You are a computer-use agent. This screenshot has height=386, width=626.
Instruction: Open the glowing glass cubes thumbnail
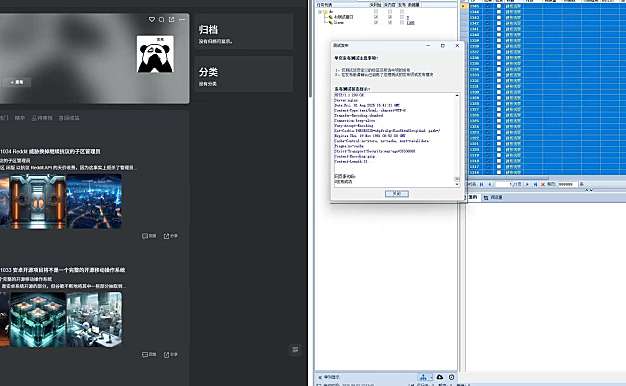click(x=38, y=319)
